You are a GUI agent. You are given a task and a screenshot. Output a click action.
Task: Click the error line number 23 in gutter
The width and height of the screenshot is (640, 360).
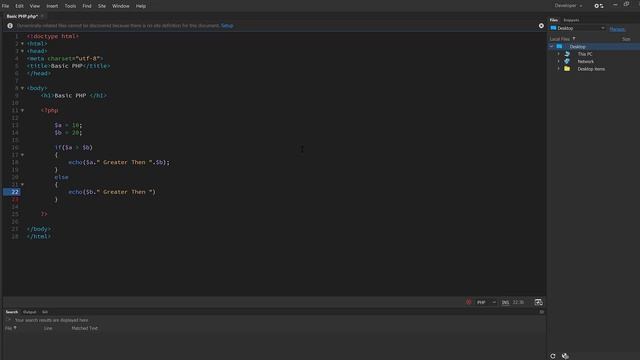(x=15, y=199)
